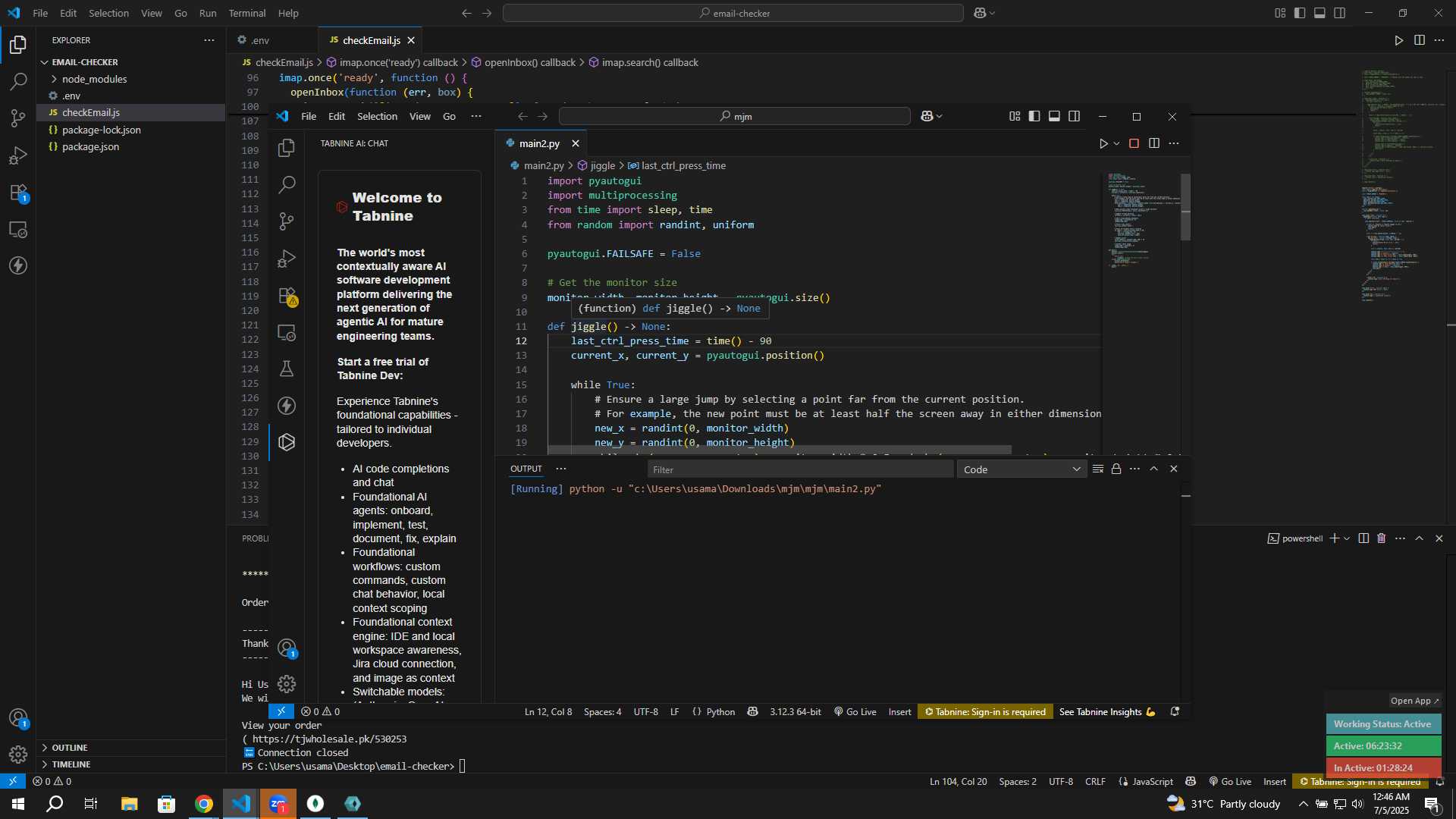
Task: Open Search view in back window activity bar
Action: pos(18,82)
